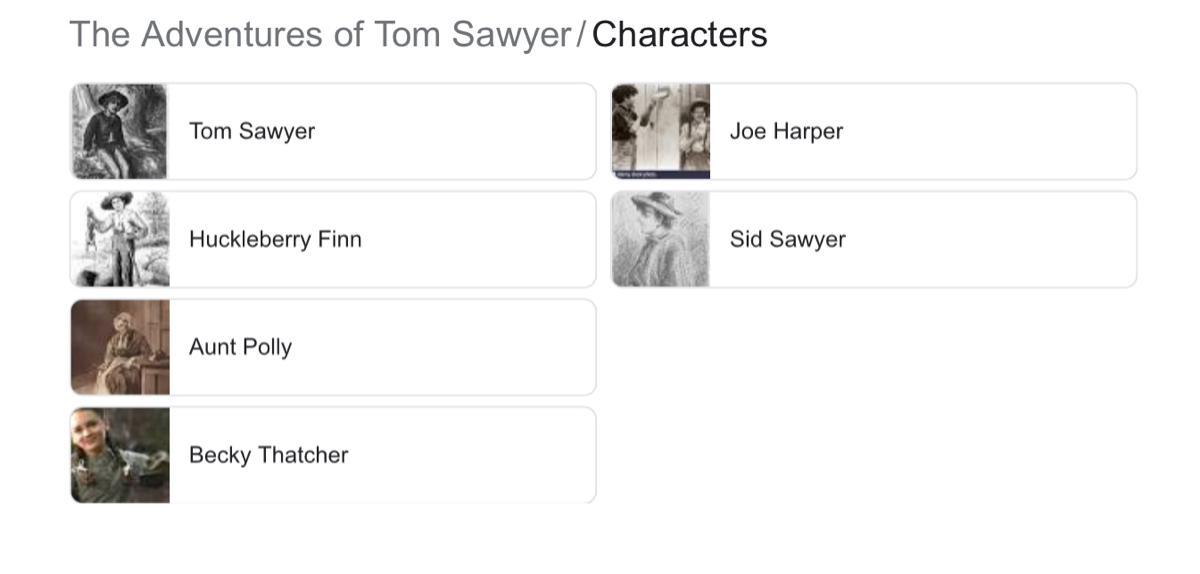Click Aunt Polly's sepia thumbnail image
The image size is (1200, 574).
coord(119,347)
